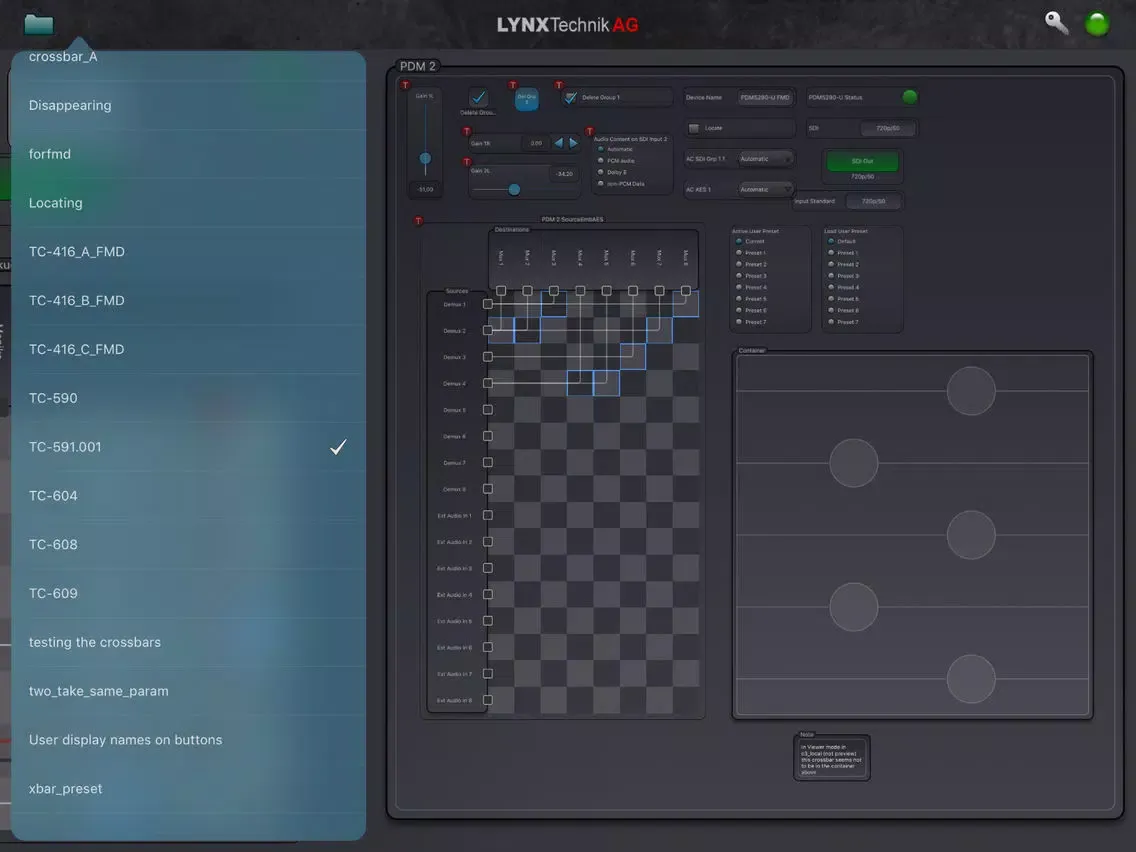Toggle the Delete Group 1 checkbox
The width and height of the screenshot is (1136, 852).
(x=571, y=97)
